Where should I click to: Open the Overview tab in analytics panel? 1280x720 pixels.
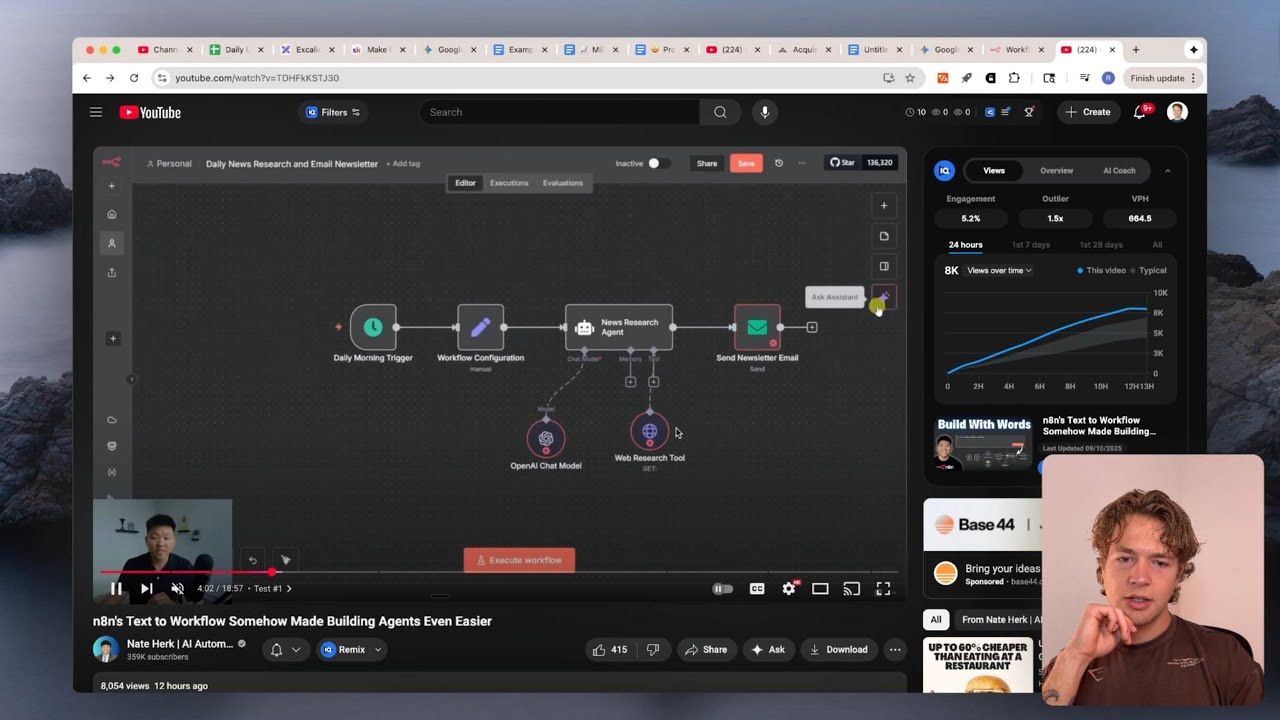coord(1056,171)
